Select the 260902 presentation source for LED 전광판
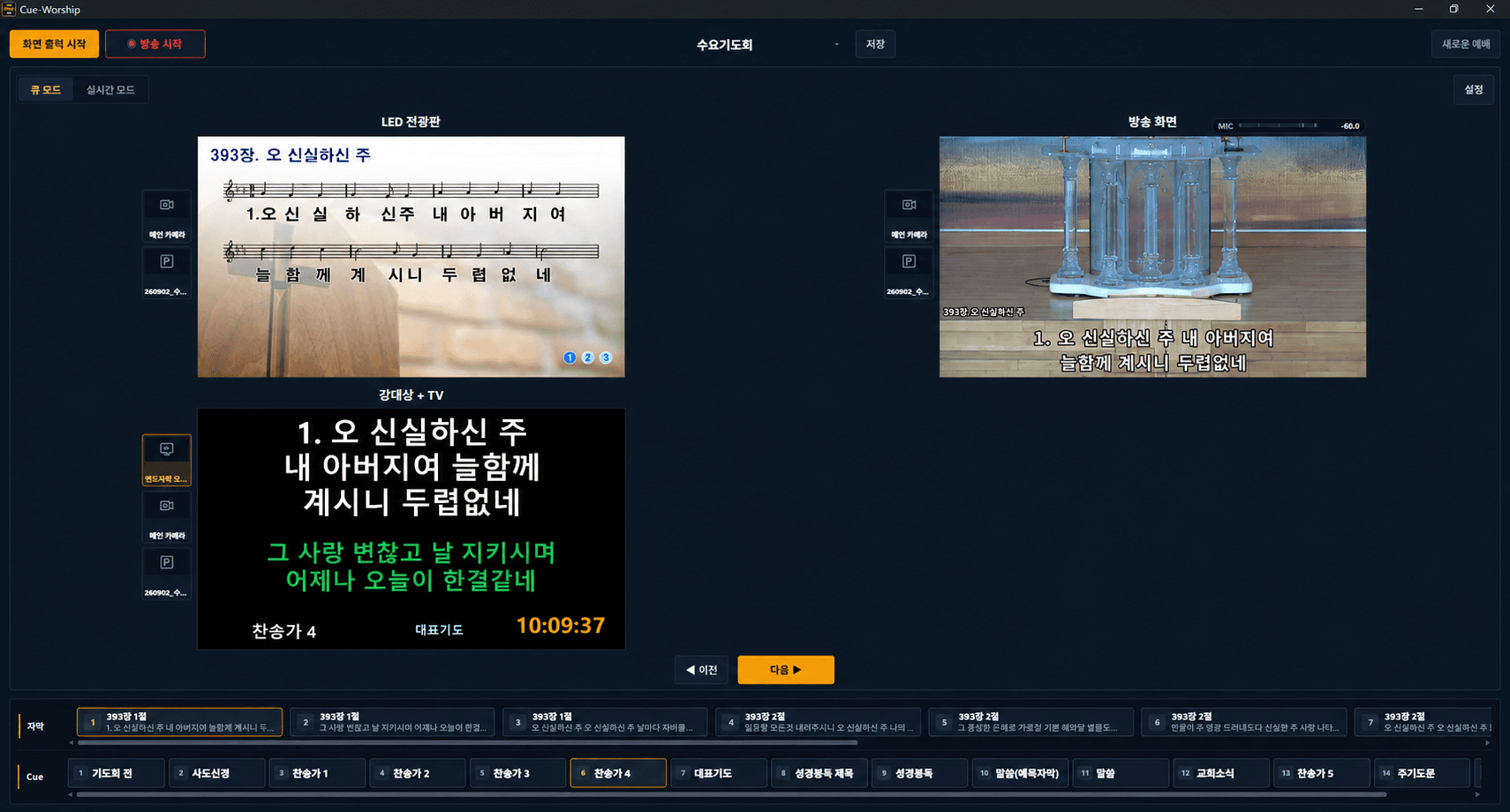The width and height of the screenshot is (1510, 812). (167, 272)
